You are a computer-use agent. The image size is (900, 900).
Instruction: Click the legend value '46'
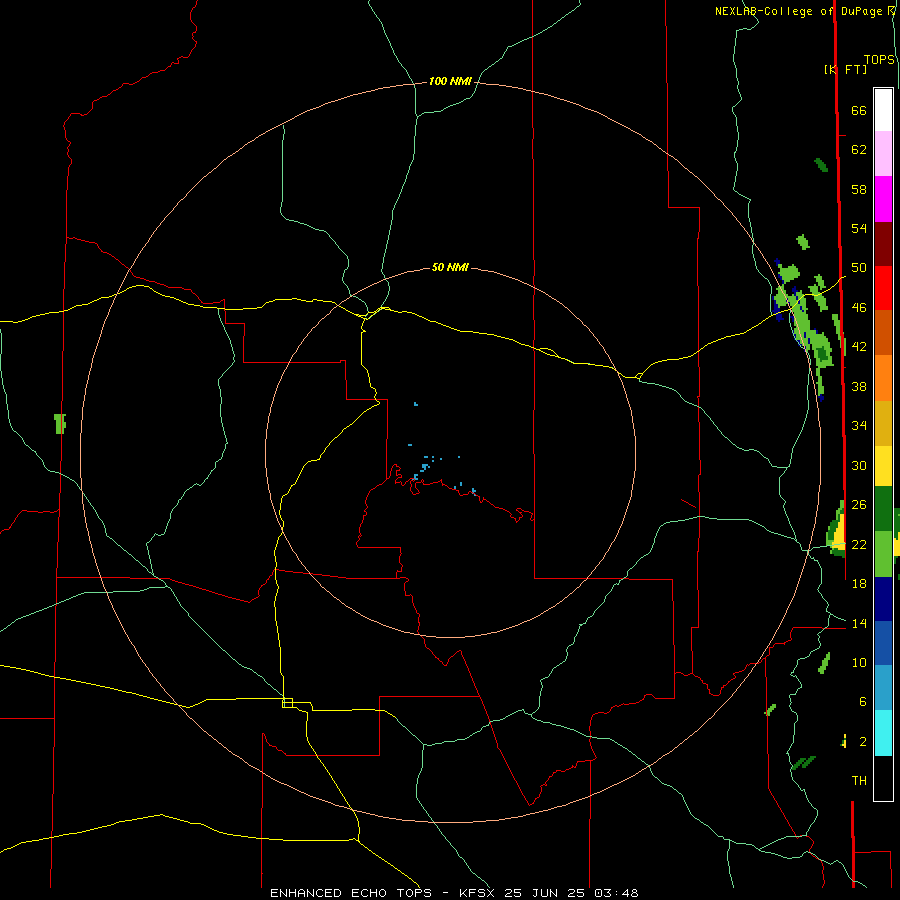(859, 308)
